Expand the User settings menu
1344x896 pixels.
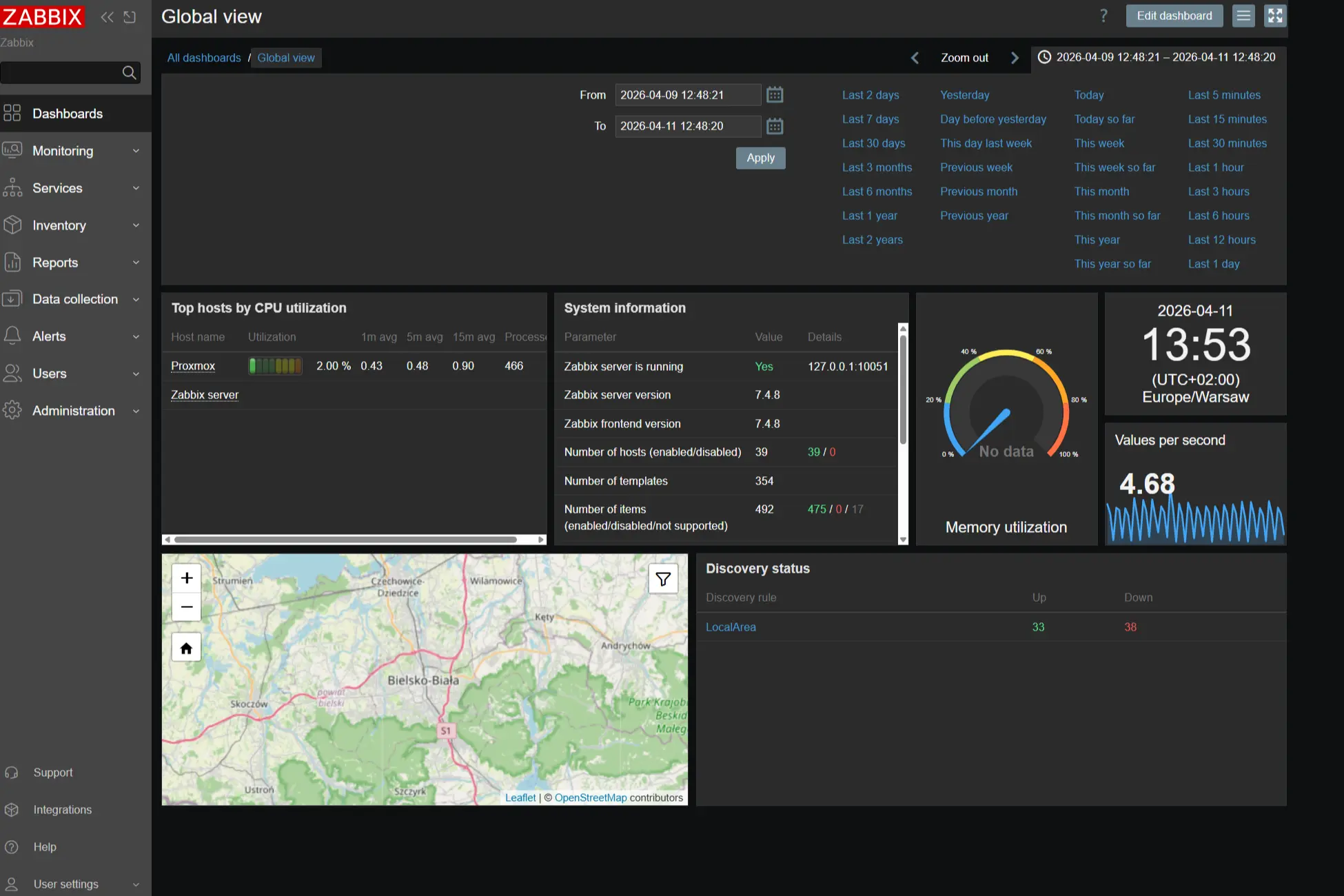click(x=66, y=884)
